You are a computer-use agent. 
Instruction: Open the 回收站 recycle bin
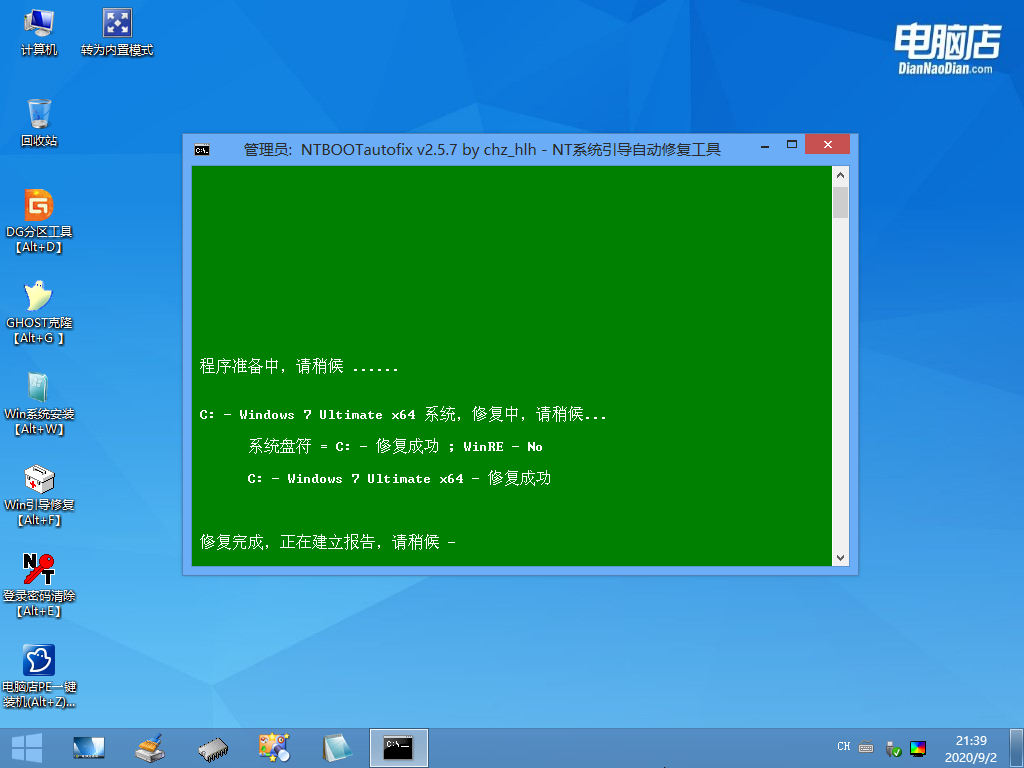[38, 113]
